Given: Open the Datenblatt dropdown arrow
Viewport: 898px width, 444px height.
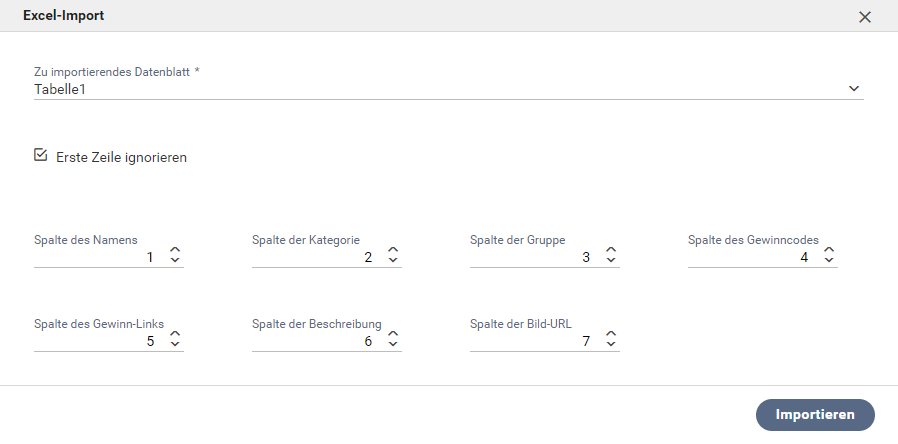Looking at the screenshot, I should coord(854,88).
